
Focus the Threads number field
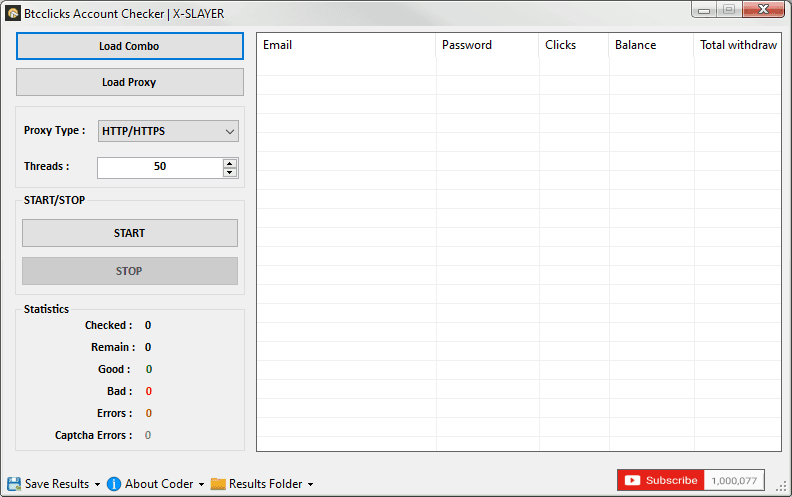tap(160, 168)
